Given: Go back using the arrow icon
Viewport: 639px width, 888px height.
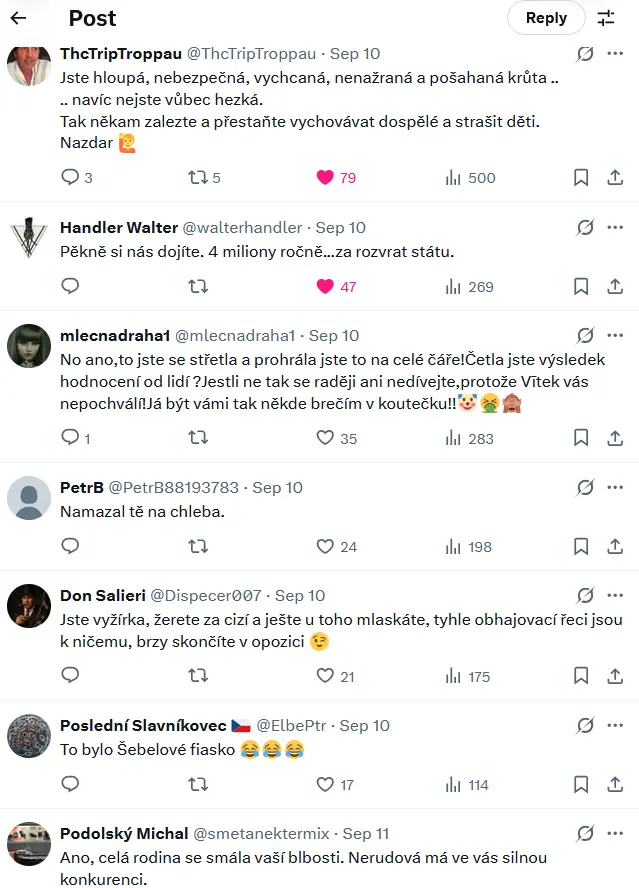Looking at the screenshot, I should [18, 18].
